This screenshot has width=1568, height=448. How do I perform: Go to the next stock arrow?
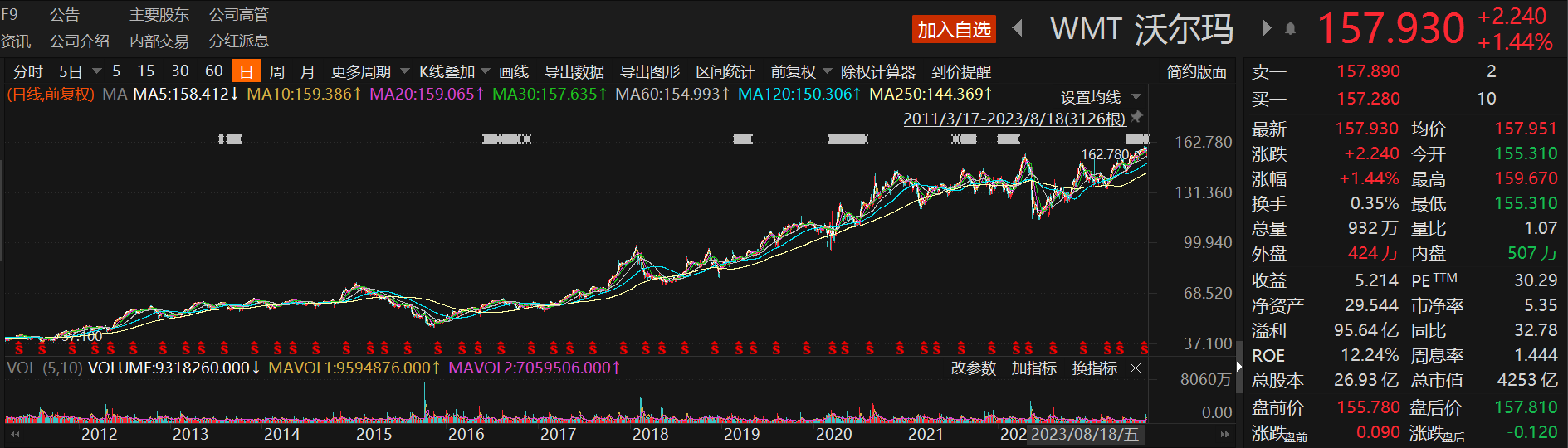pos(1267,28)
